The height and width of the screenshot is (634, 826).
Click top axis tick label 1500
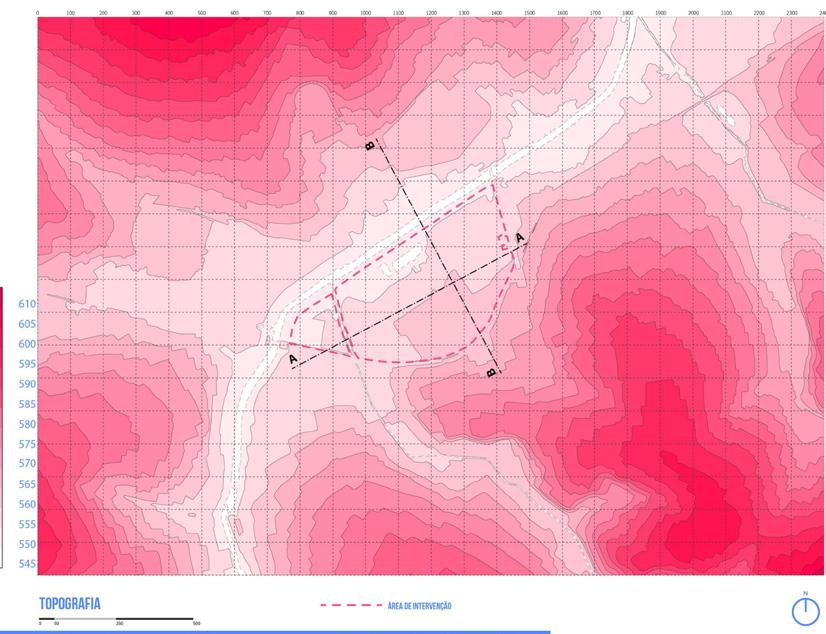point(529,13)
